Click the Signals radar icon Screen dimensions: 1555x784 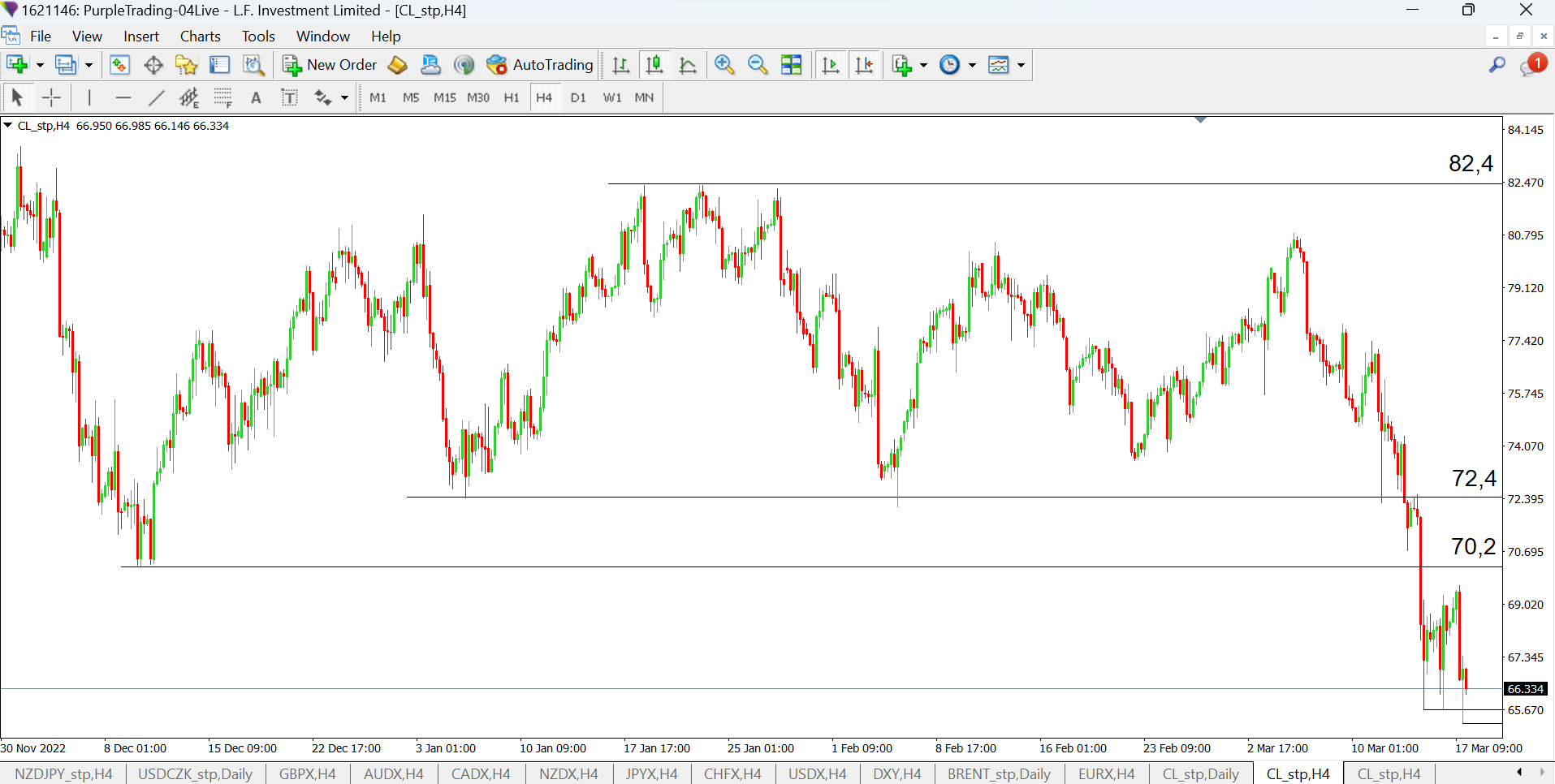[464, 65]
